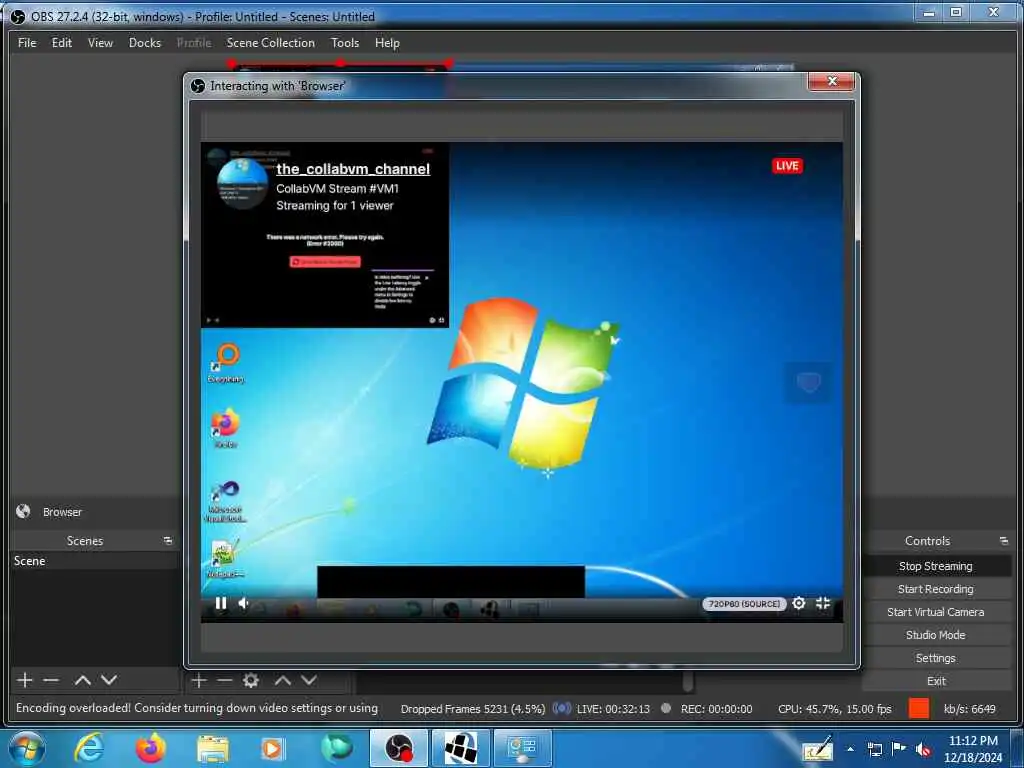Viewport: 1024px width, 768px height.
Task: Open the View menu
Action: point(101,43)
